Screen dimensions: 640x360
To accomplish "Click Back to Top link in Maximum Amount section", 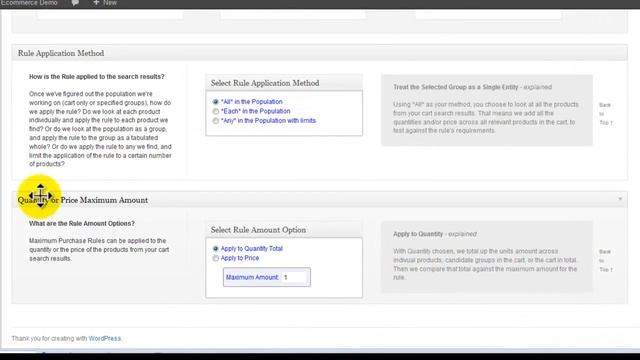I will [x=605, y=261].
